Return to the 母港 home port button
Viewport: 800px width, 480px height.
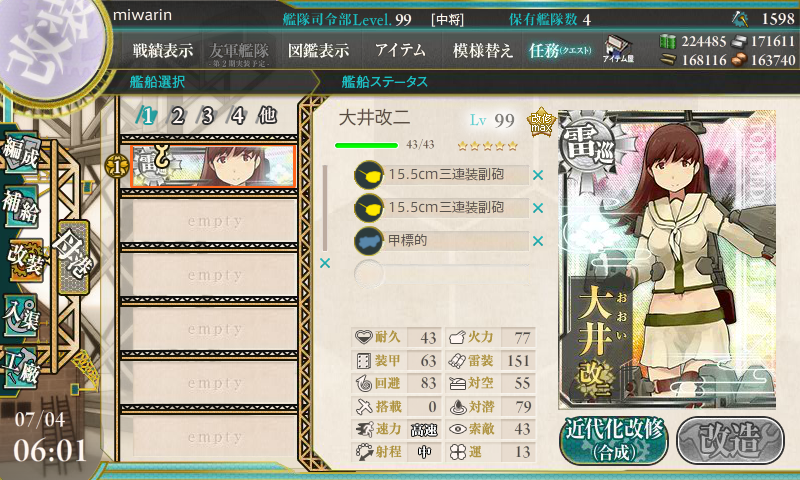tap(74, 258)
